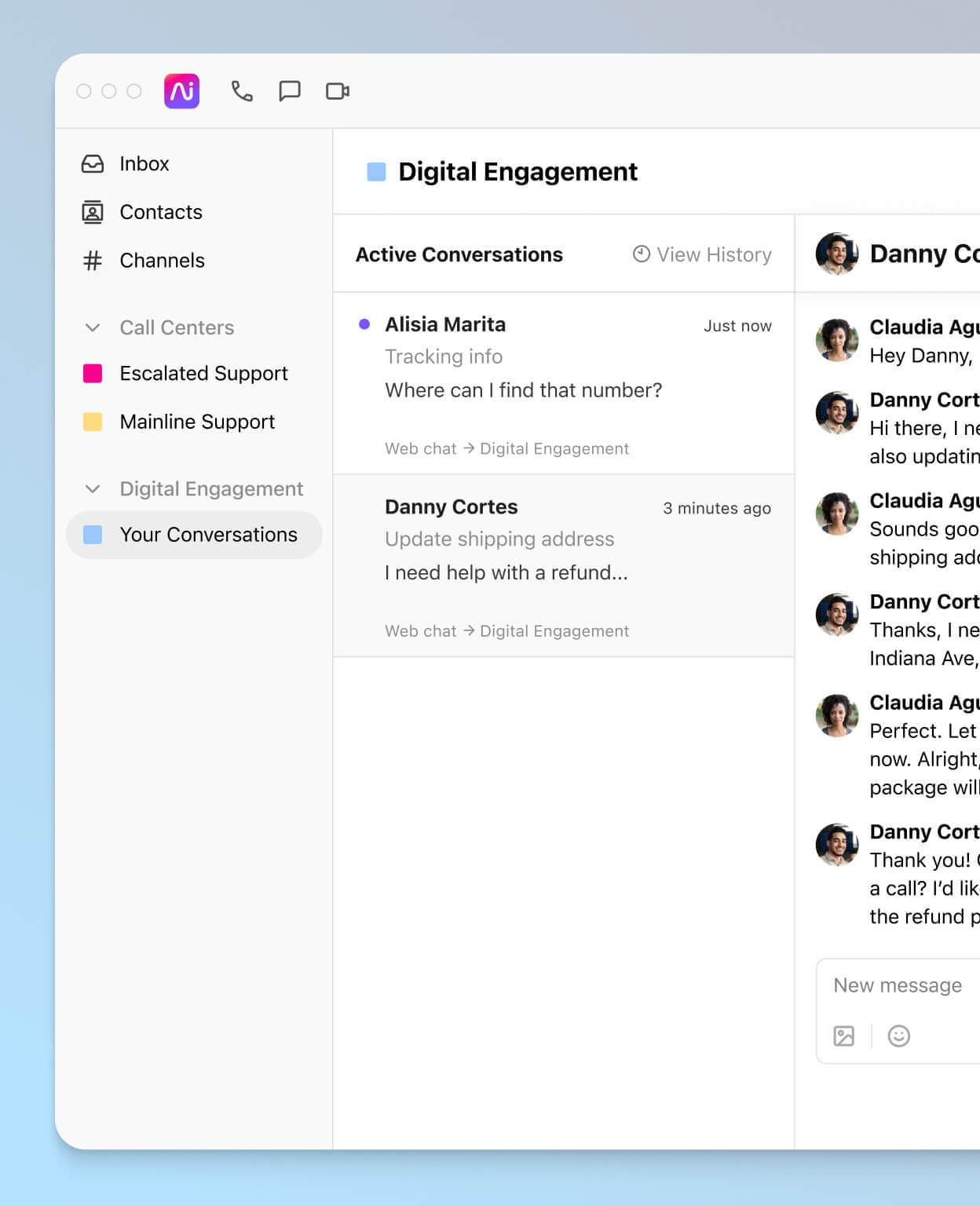
Task: Expand the clock icon next to View History
Action: pos(641,254)
